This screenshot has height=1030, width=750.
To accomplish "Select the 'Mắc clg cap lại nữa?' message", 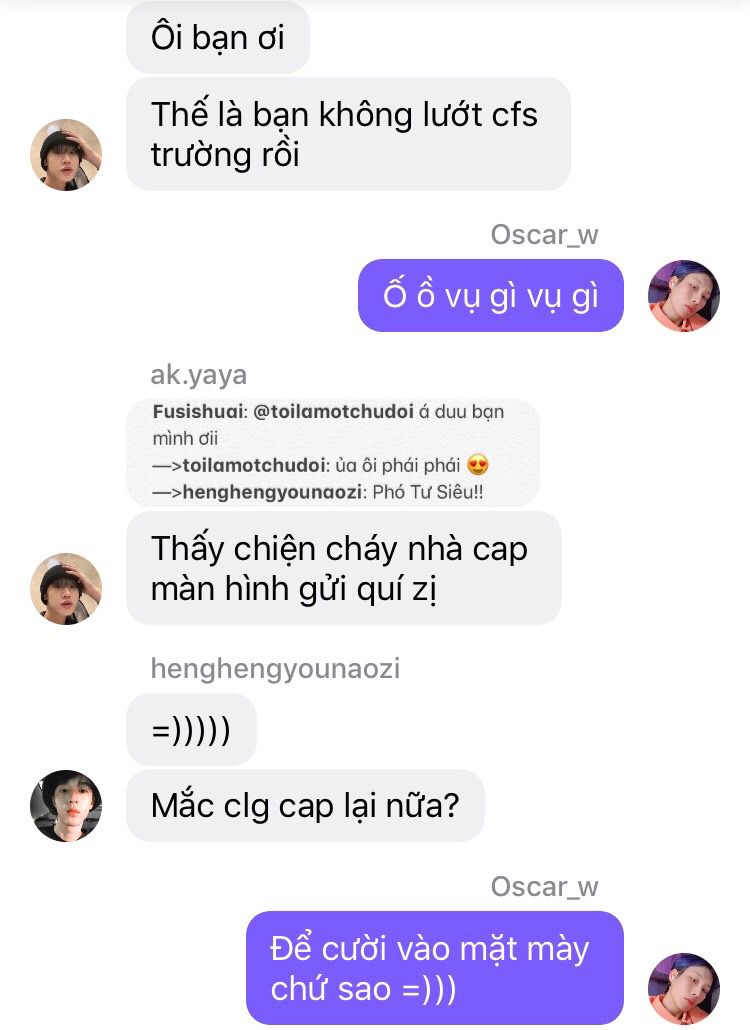I will (305, 805).
